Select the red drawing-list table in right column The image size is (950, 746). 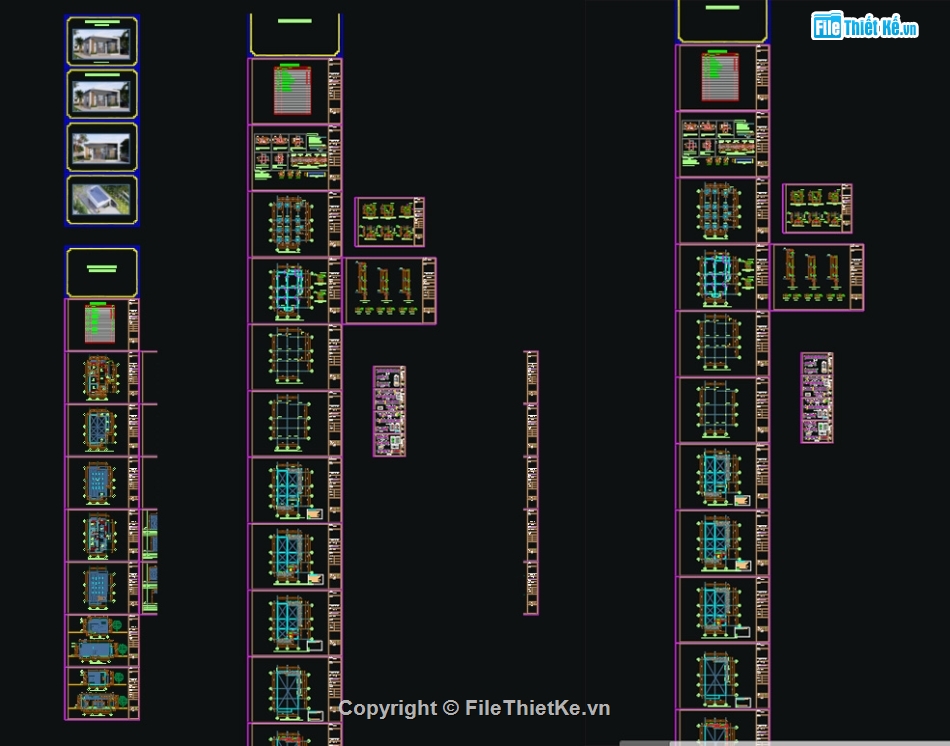pyautogui.click(x=721, y=78)
